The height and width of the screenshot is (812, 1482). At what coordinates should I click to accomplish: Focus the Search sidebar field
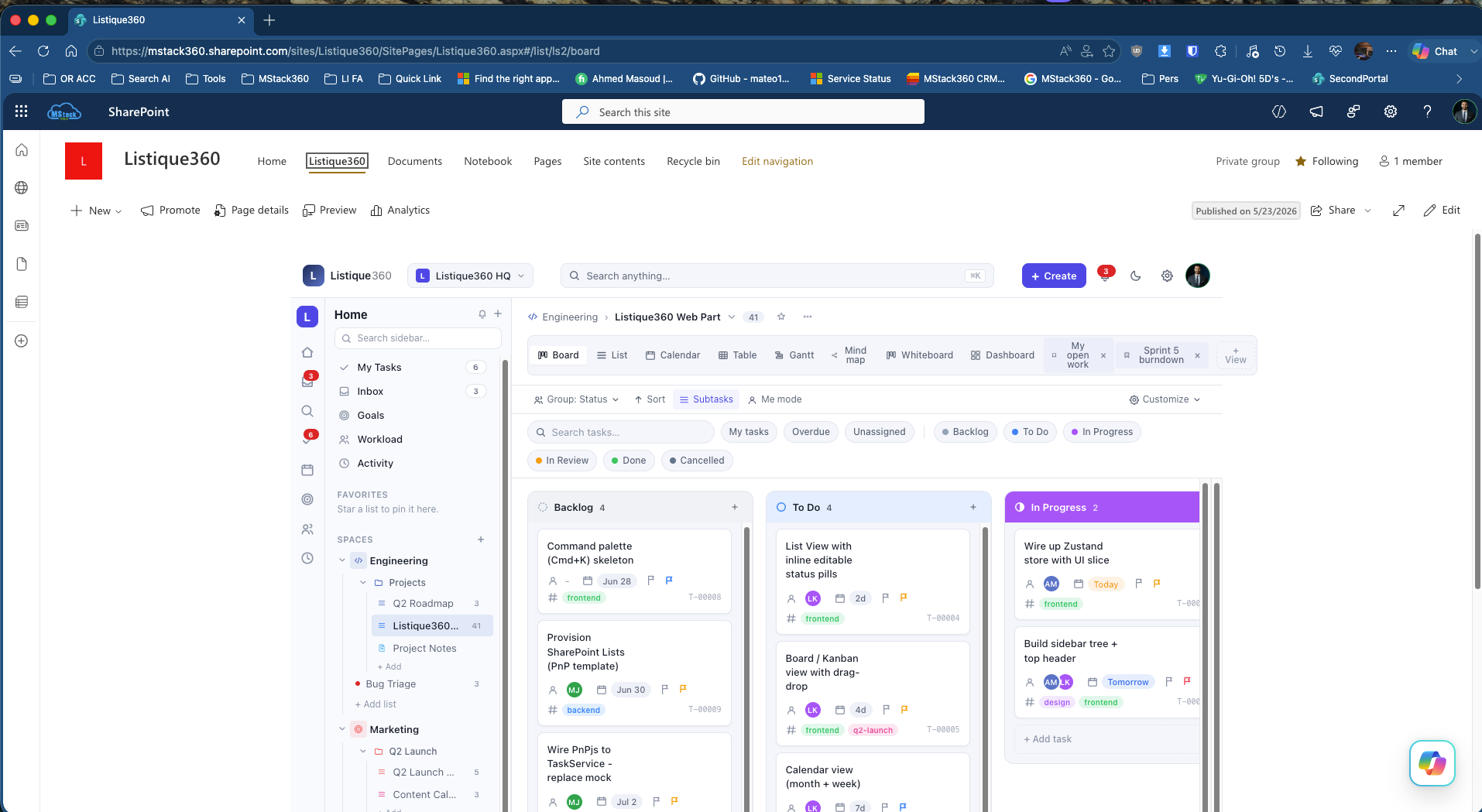[418, 338]
